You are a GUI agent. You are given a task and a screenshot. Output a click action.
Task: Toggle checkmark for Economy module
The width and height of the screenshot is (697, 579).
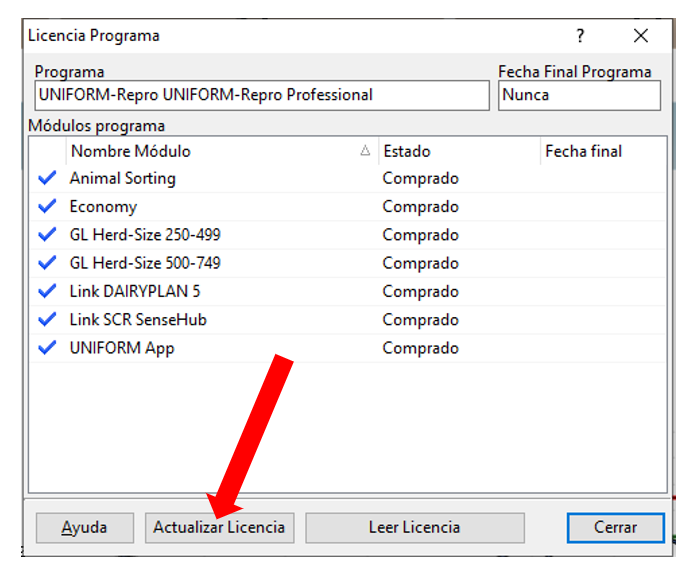pyautogui.click(x=47, y=207)
